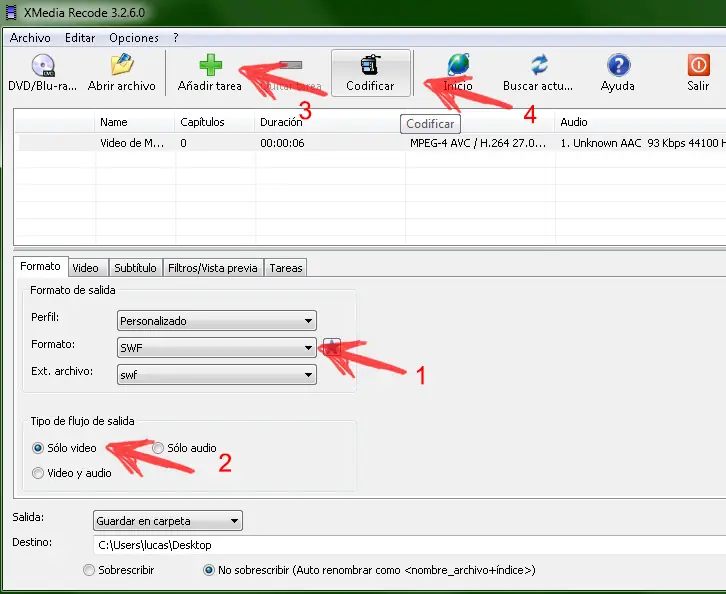The width and height of the screenshot is (726, 594).
Task: Open Ayuda help icon
Action: point(618,64)
